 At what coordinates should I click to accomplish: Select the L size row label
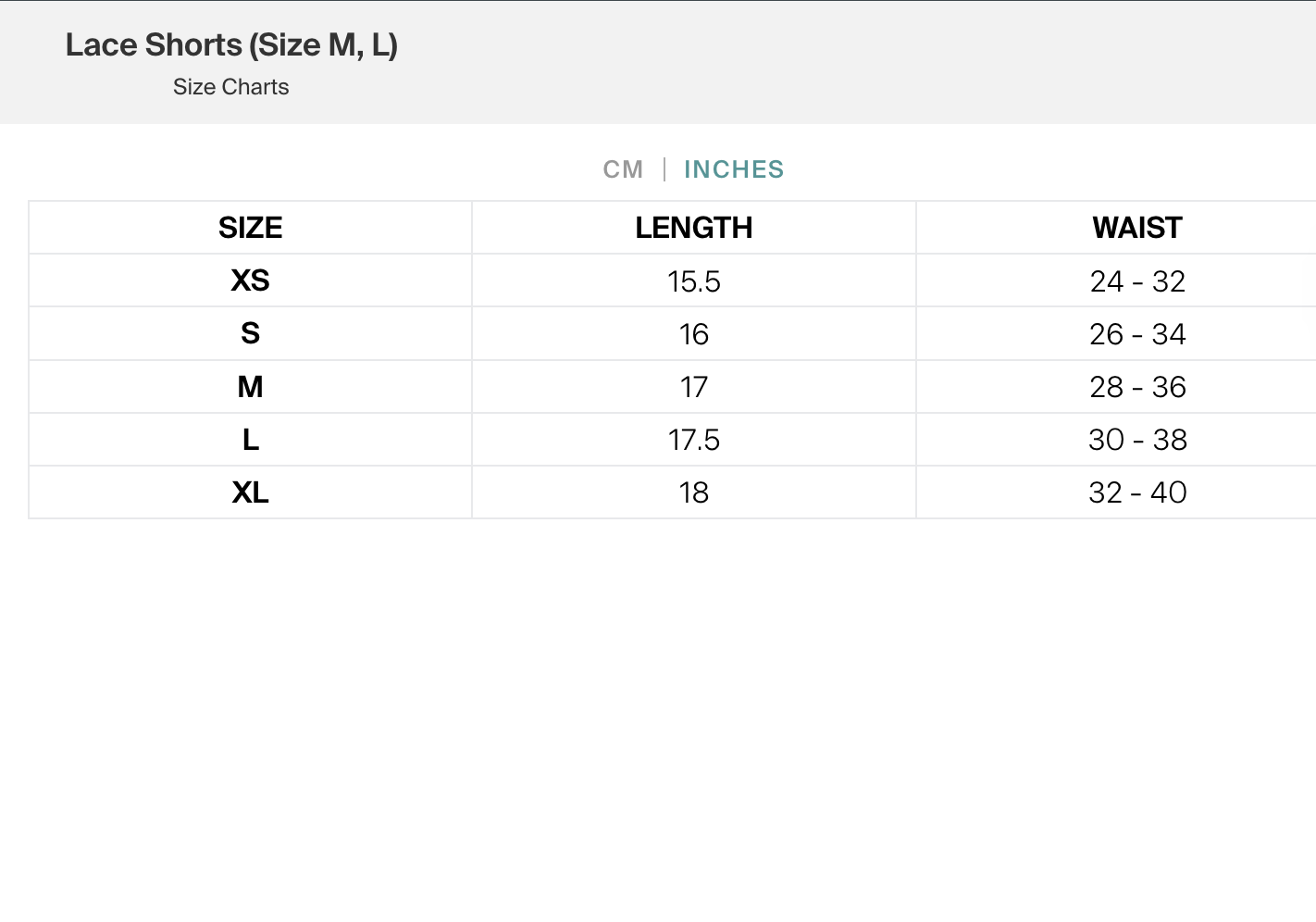point(251,440)
